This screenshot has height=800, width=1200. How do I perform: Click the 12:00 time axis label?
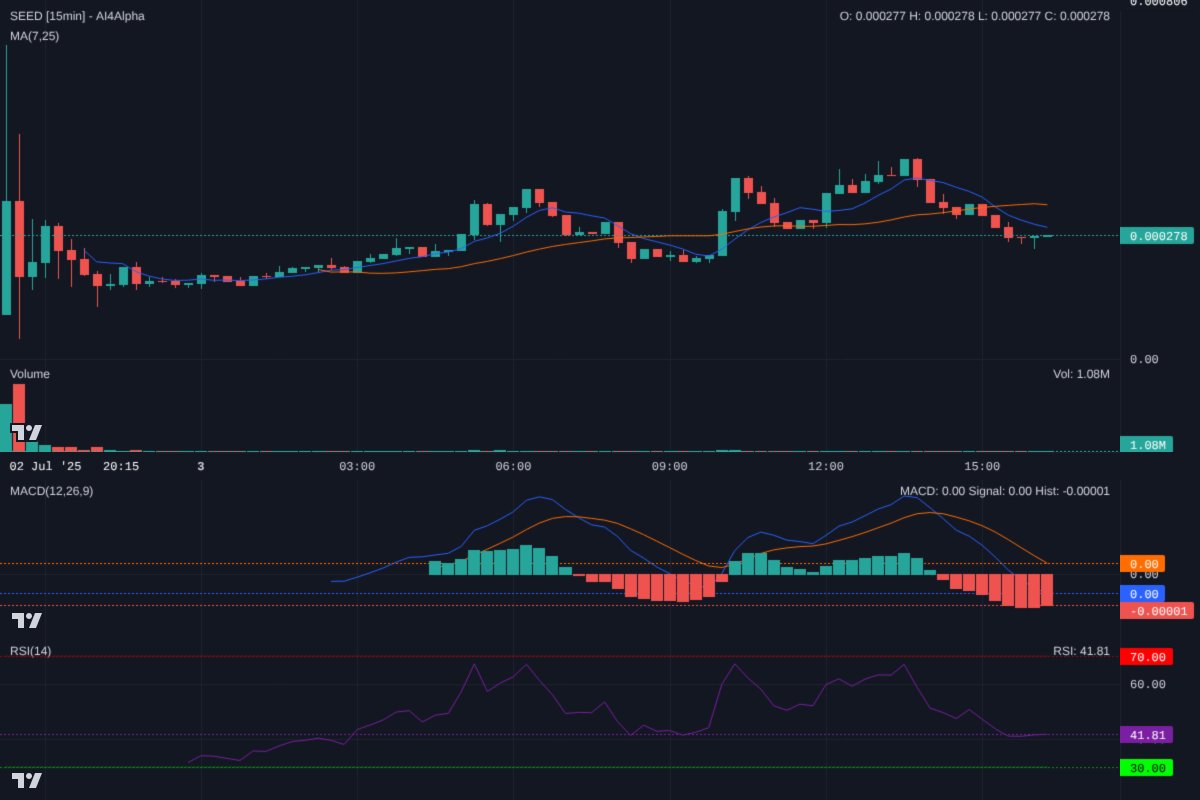(826, 466)
